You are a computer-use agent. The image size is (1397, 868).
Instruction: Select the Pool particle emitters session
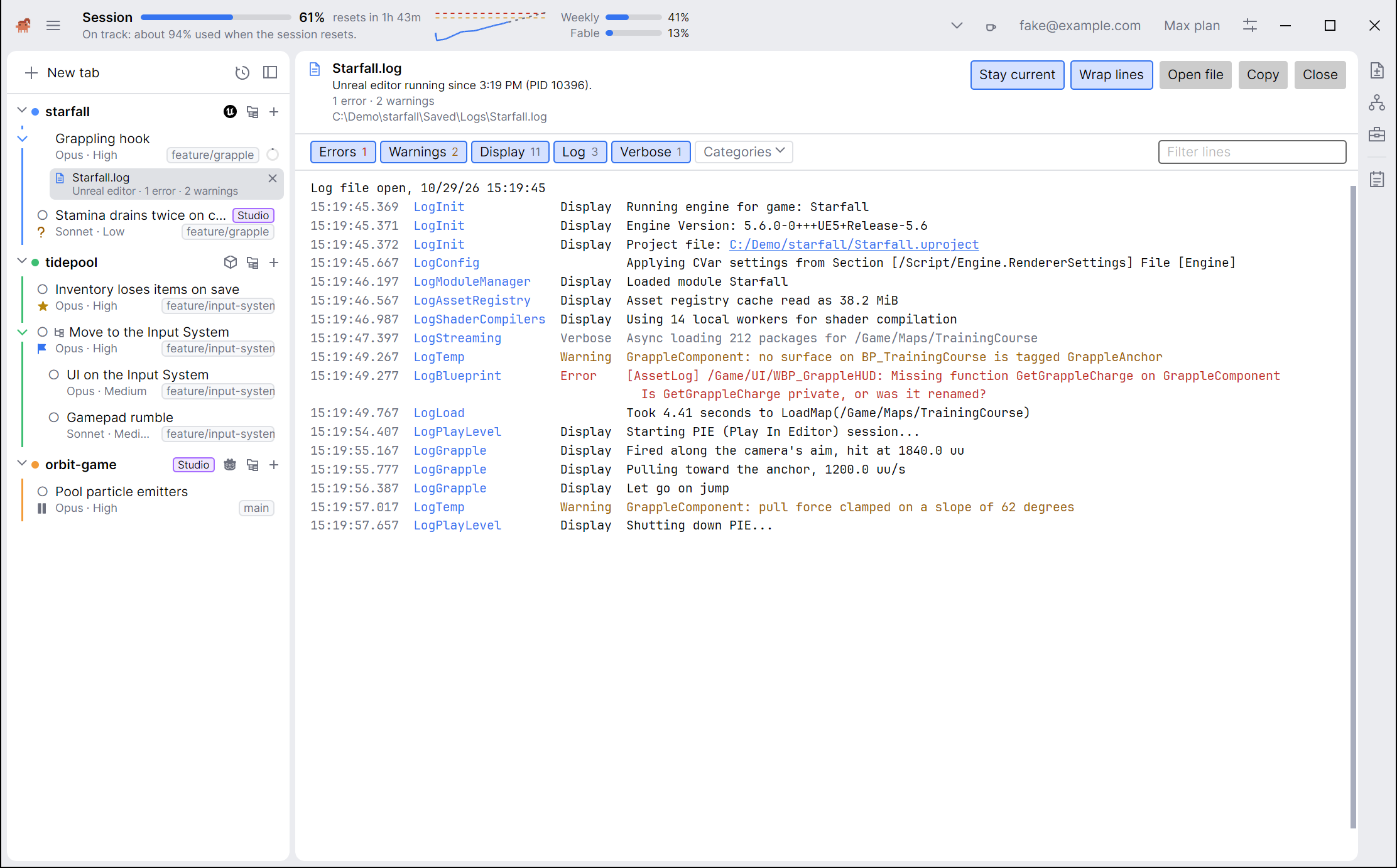tap(155, 499)
